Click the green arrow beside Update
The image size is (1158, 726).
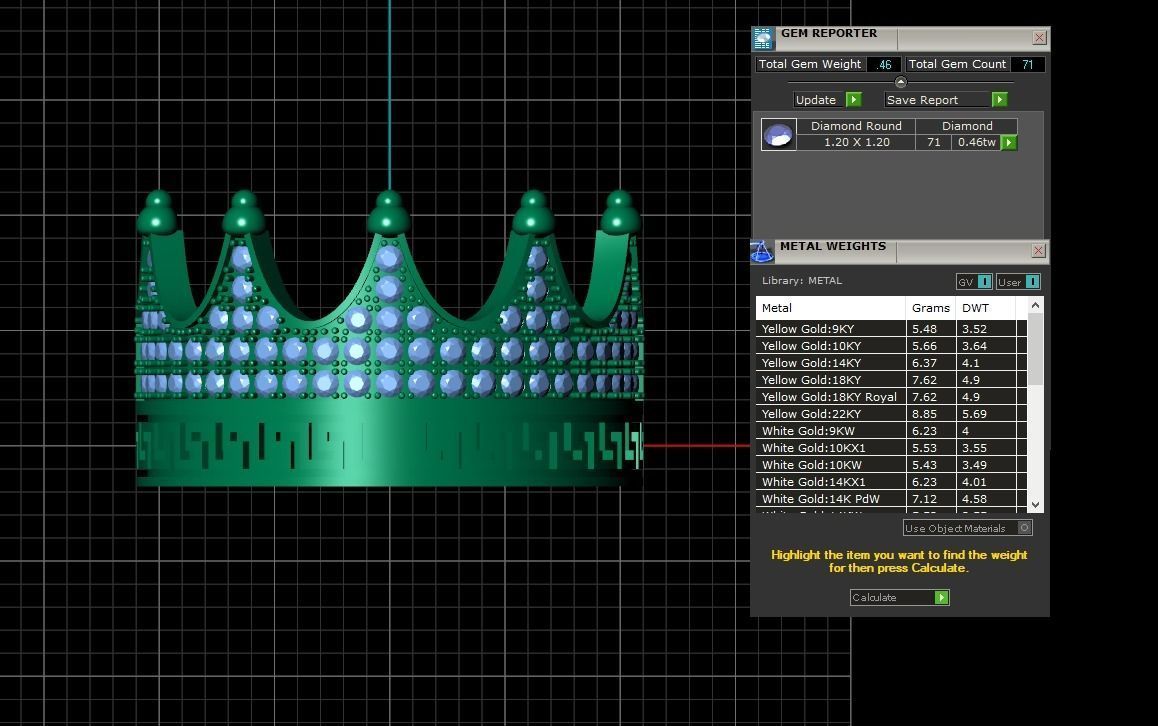pyautogui.click(x=854, y=100)
